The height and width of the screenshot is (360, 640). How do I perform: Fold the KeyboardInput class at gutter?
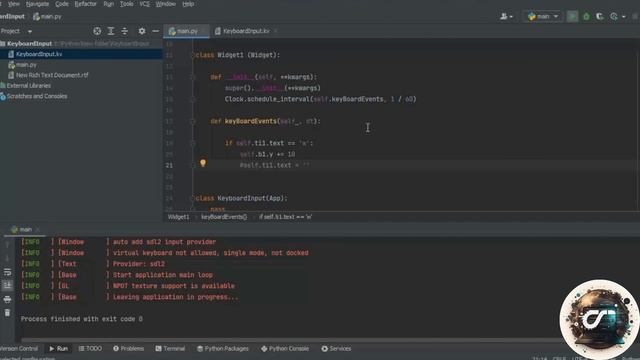click(x=194, y=198)
